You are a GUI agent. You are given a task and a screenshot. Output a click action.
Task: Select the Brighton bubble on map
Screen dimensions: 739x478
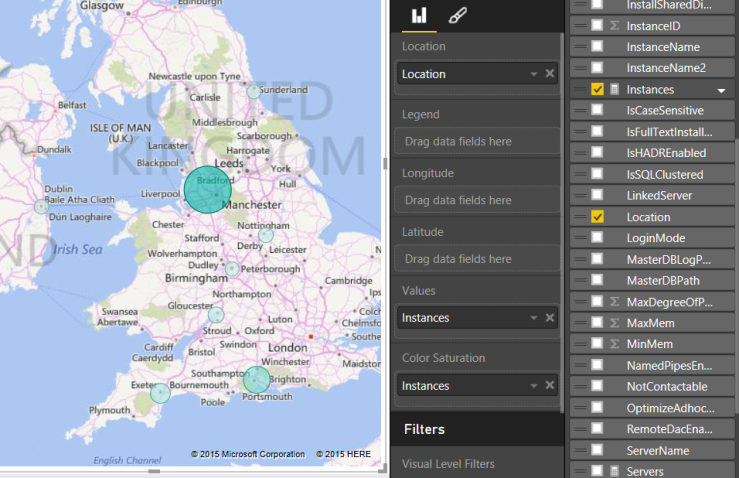pos(256,379)
